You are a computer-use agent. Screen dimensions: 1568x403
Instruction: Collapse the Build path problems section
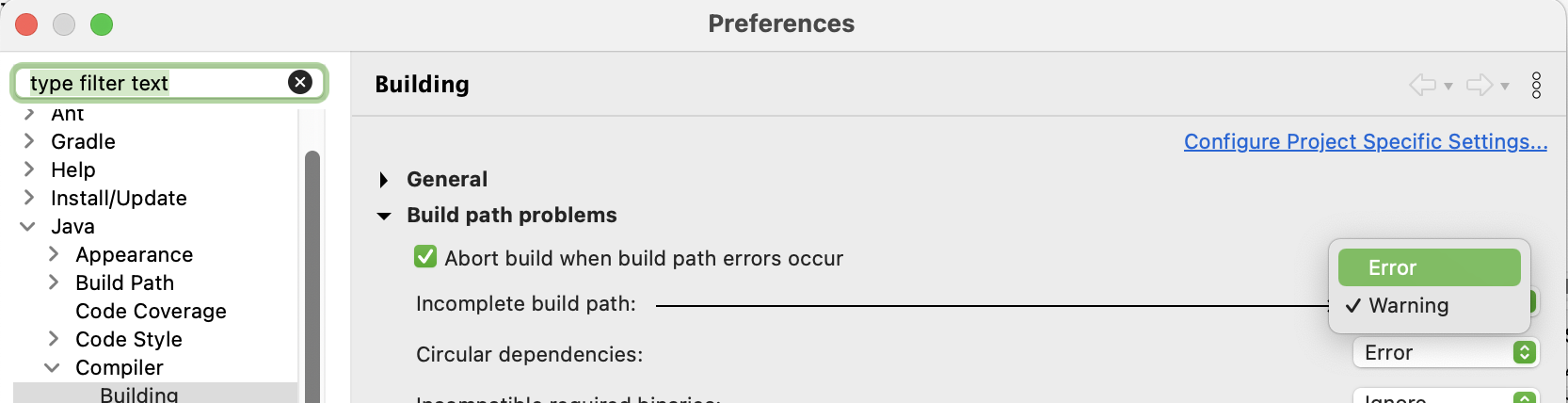pos(384,216)
